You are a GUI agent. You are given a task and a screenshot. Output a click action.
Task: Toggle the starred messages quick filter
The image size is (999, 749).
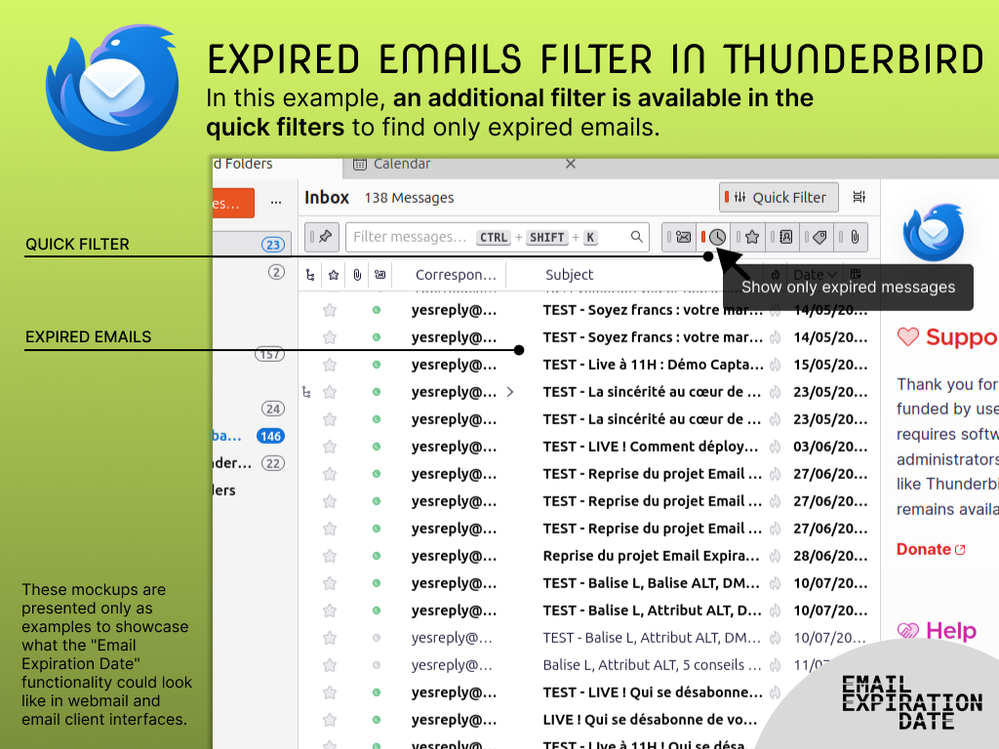click(x=748, y=237)
